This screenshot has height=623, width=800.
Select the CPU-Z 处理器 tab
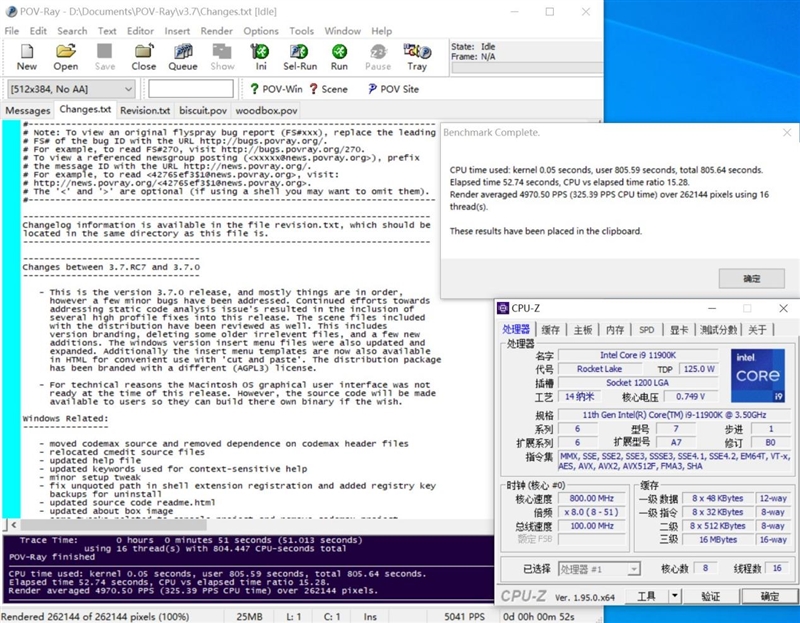pyautogui.click(x=516, y=329)
